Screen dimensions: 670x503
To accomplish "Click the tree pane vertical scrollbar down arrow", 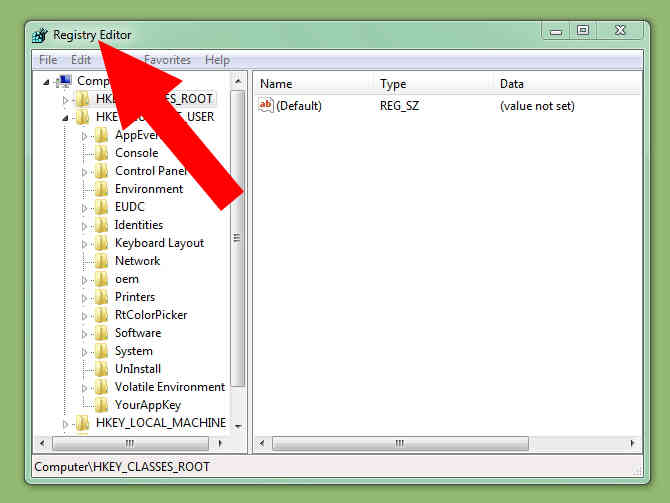I will click(238, 426).
